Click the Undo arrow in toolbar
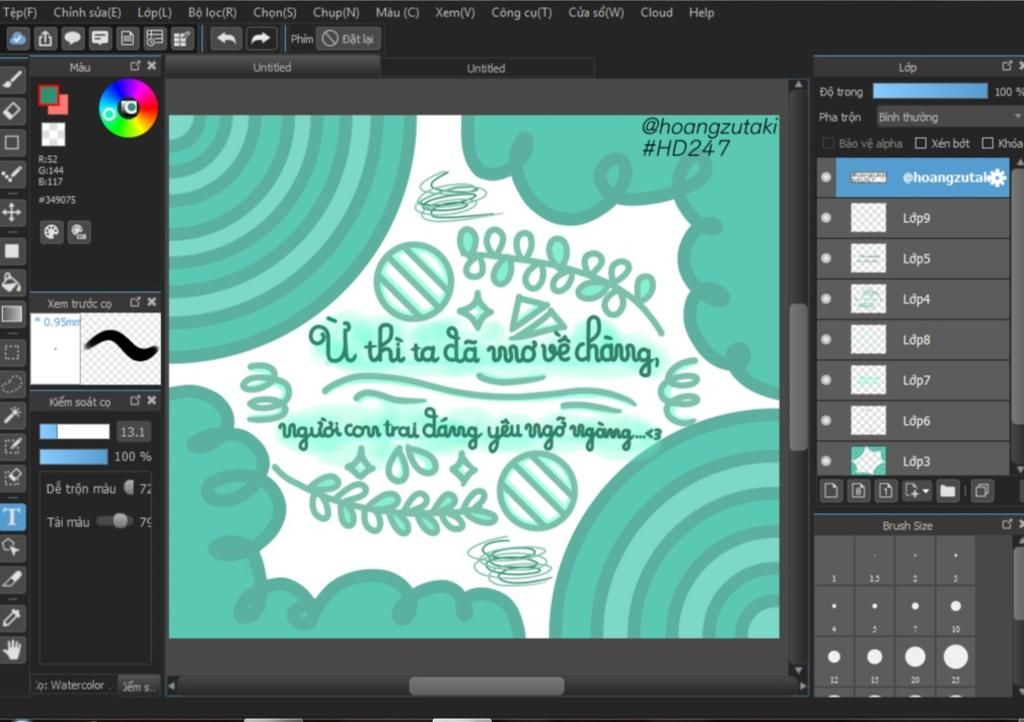The image size is (1024, 722). click(227, 39)
